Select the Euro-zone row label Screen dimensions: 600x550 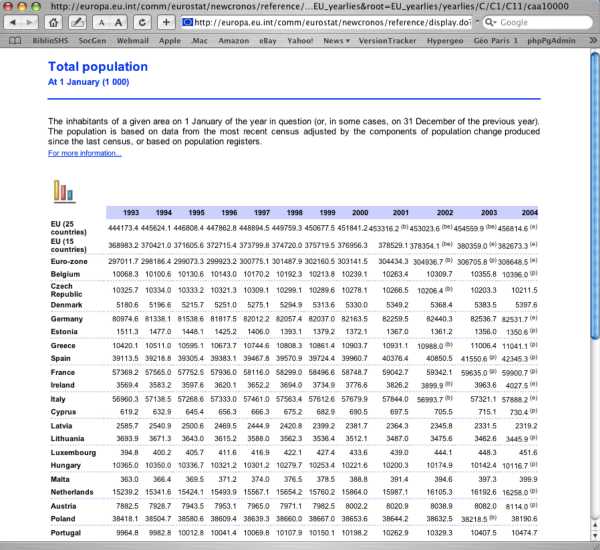[x=69, y=261]
